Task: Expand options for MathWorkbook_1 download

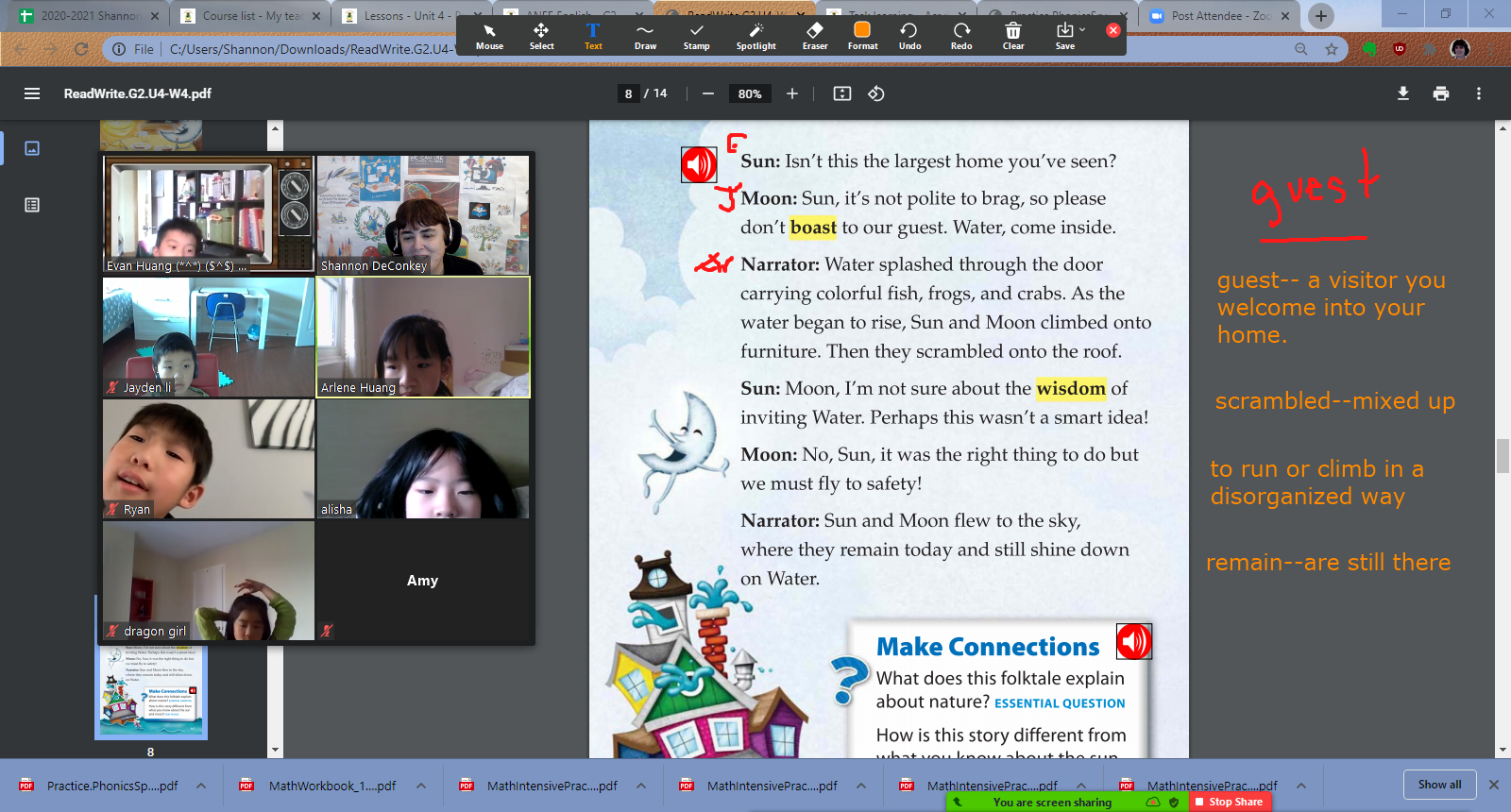Action: coord(421,786)
